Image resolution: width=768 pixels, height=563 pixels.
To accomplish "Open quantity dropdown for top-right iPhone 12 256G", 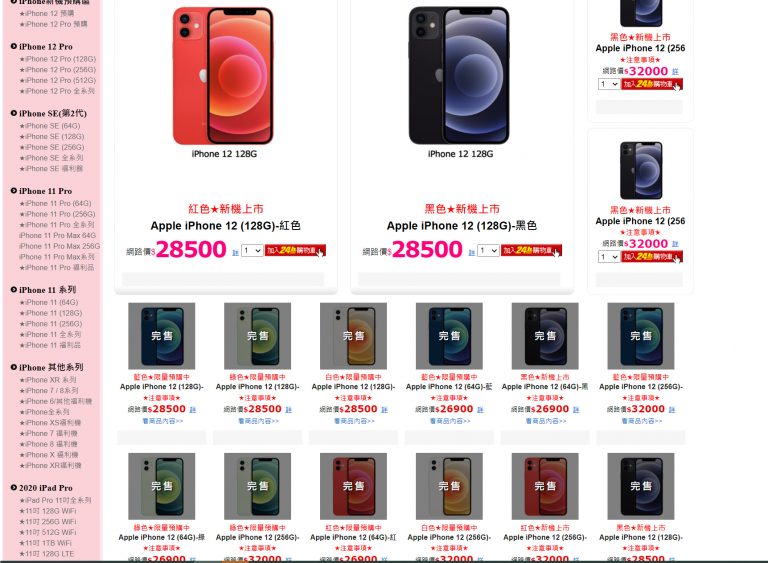I will pos(608,84).
